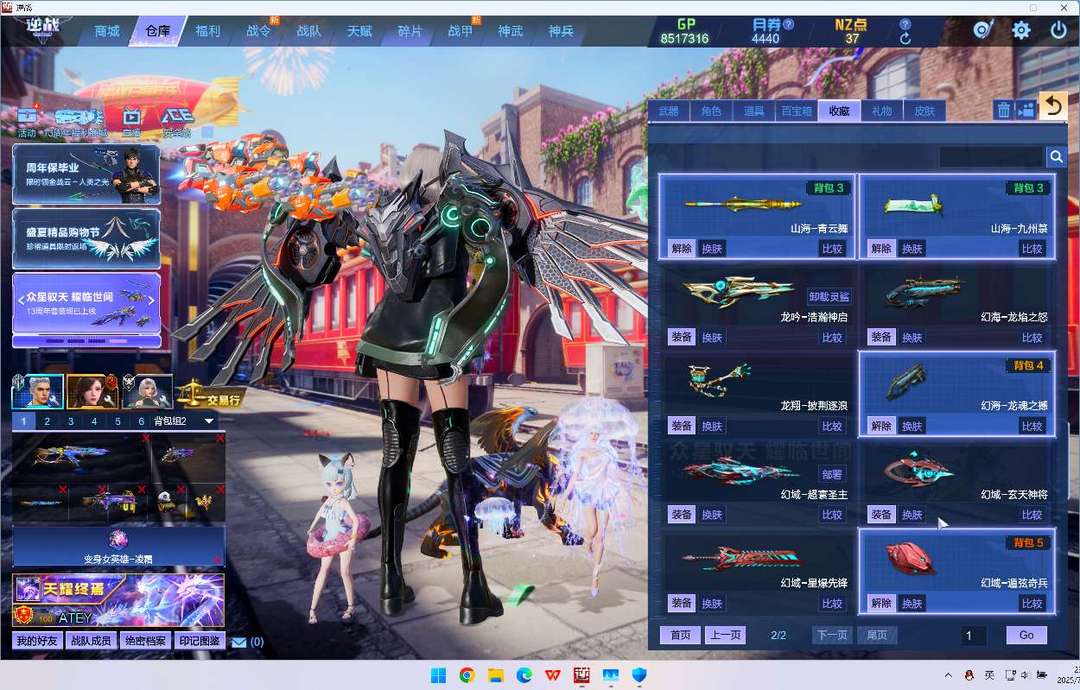The image size is (1080, 690).
Task: Go to 上一页 previous page
Action: 725,635
